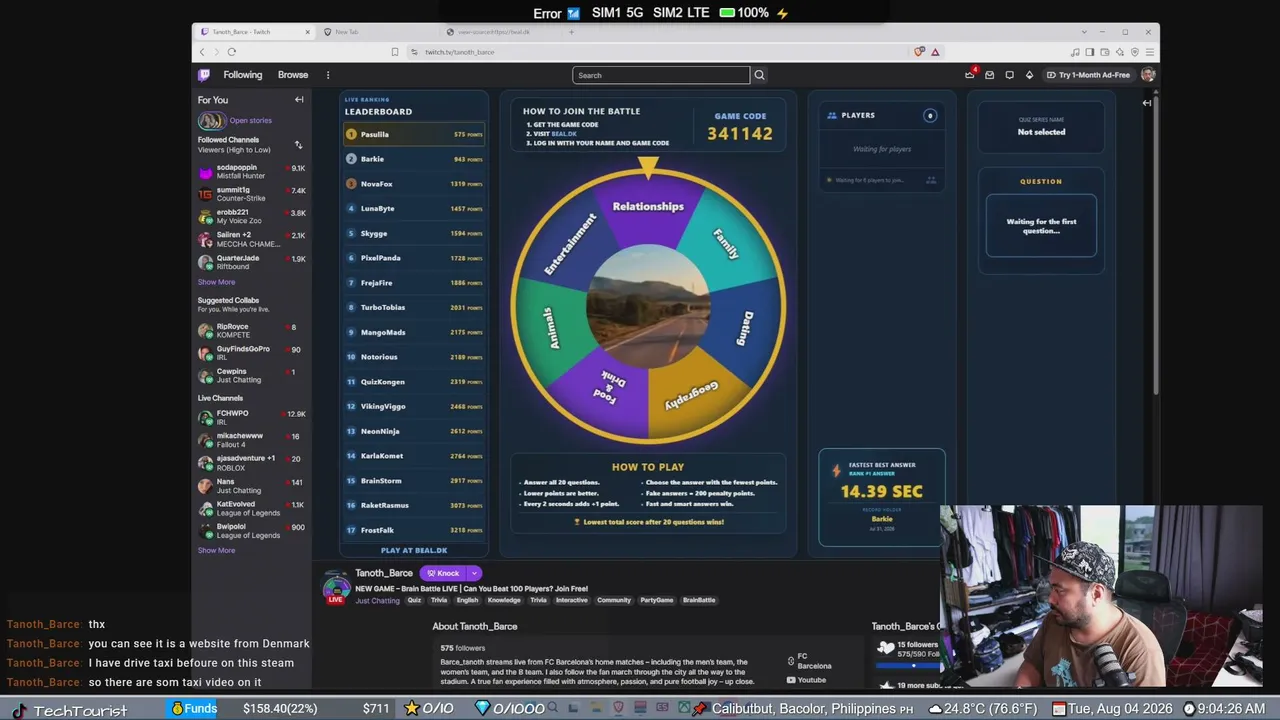Toggle the browser sidebar panel
The image size is (1280, 720).
click(1089, 52)
